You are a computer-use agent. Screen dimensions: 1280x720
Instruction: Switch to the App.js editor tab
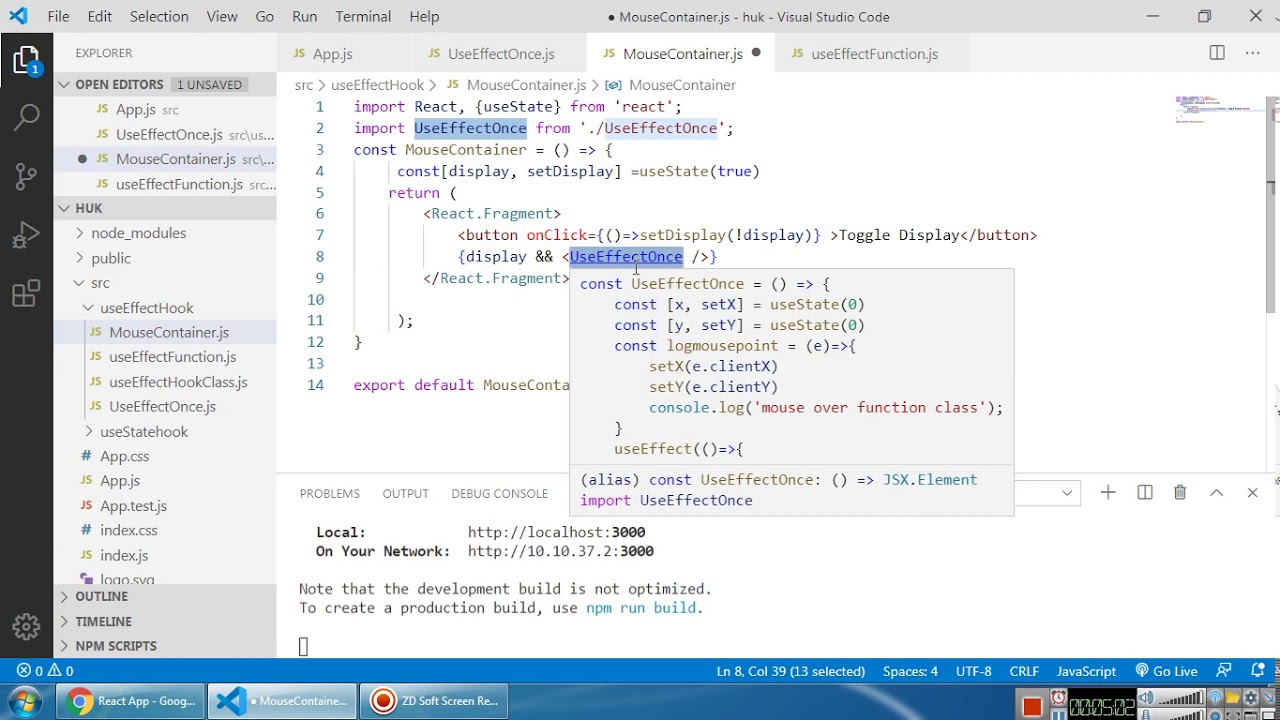(333, 54)
